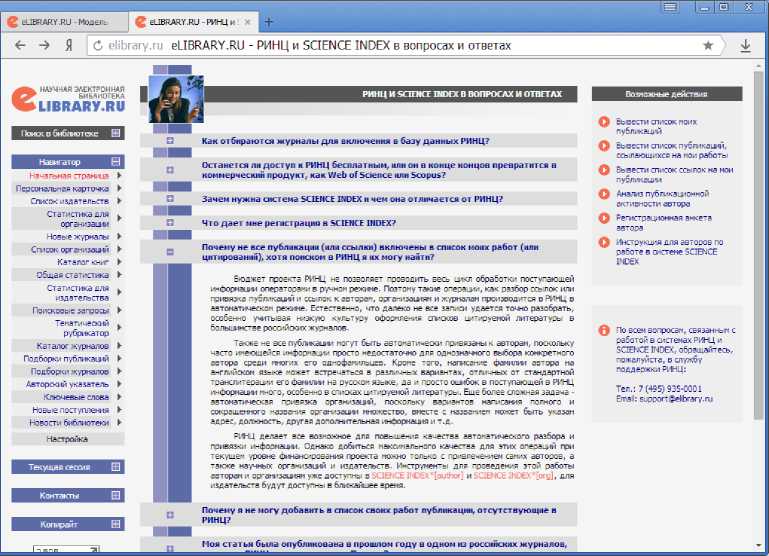Viewport: 769px width, 556px height.
Task: Open Yandex home via Я icon
Action: point(69,46)
